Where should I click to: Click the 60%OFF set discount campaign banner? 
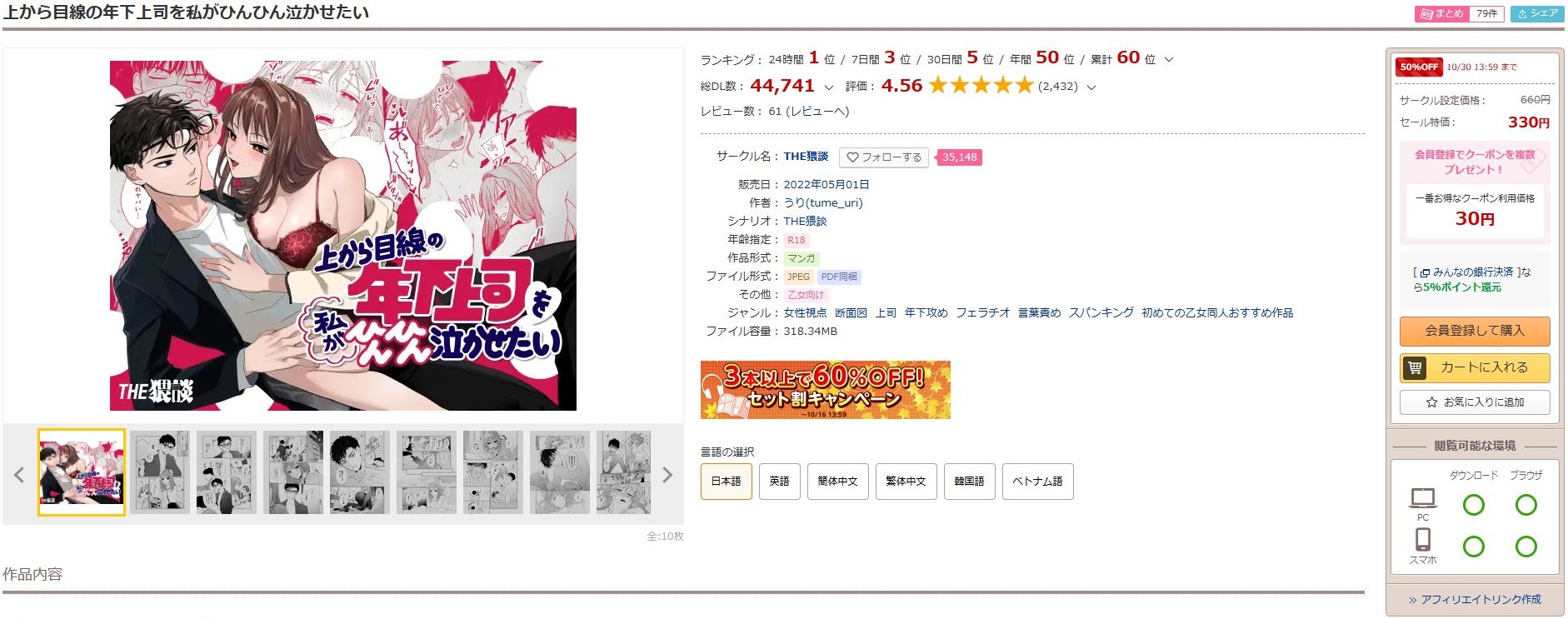[825, 390]
